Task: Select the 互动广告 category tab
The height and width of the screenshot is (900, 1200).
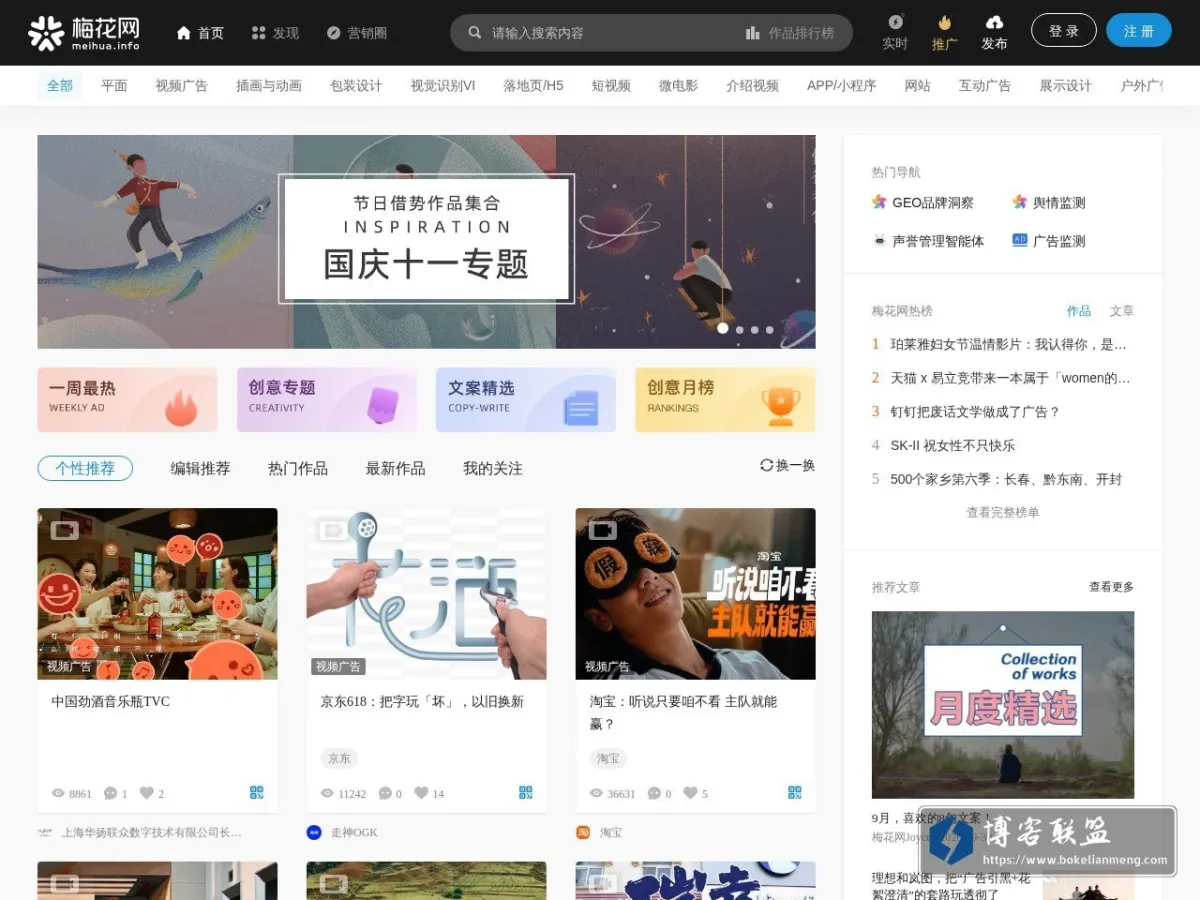Action: (x=985, y=86)
